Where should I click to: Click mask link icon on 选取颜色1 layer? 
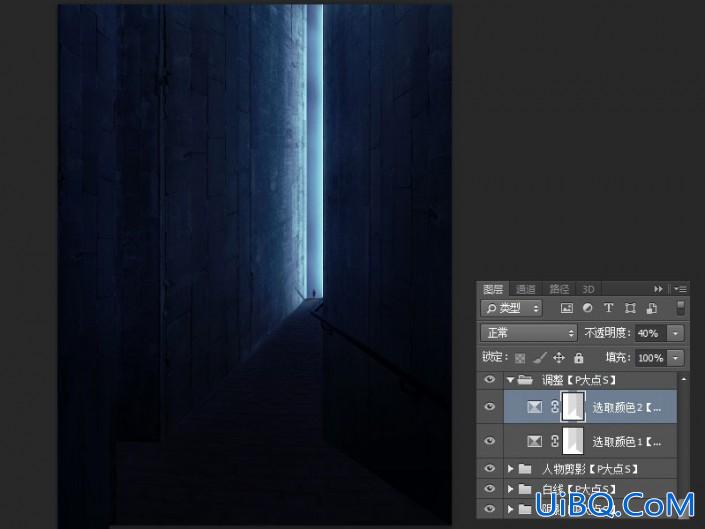click(x=554, y=441)
